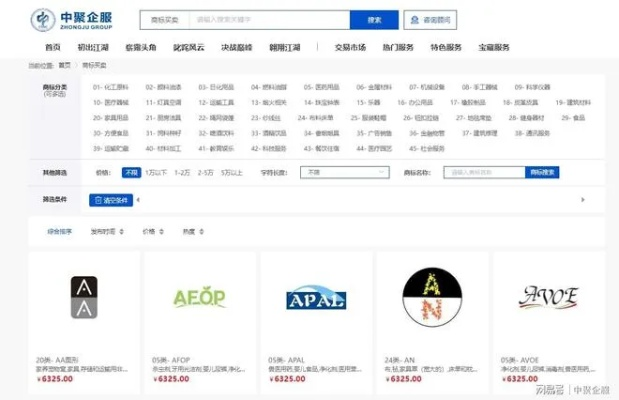
Task: Toggle trademark class 01 filter
Action: [x=111, y=87]
